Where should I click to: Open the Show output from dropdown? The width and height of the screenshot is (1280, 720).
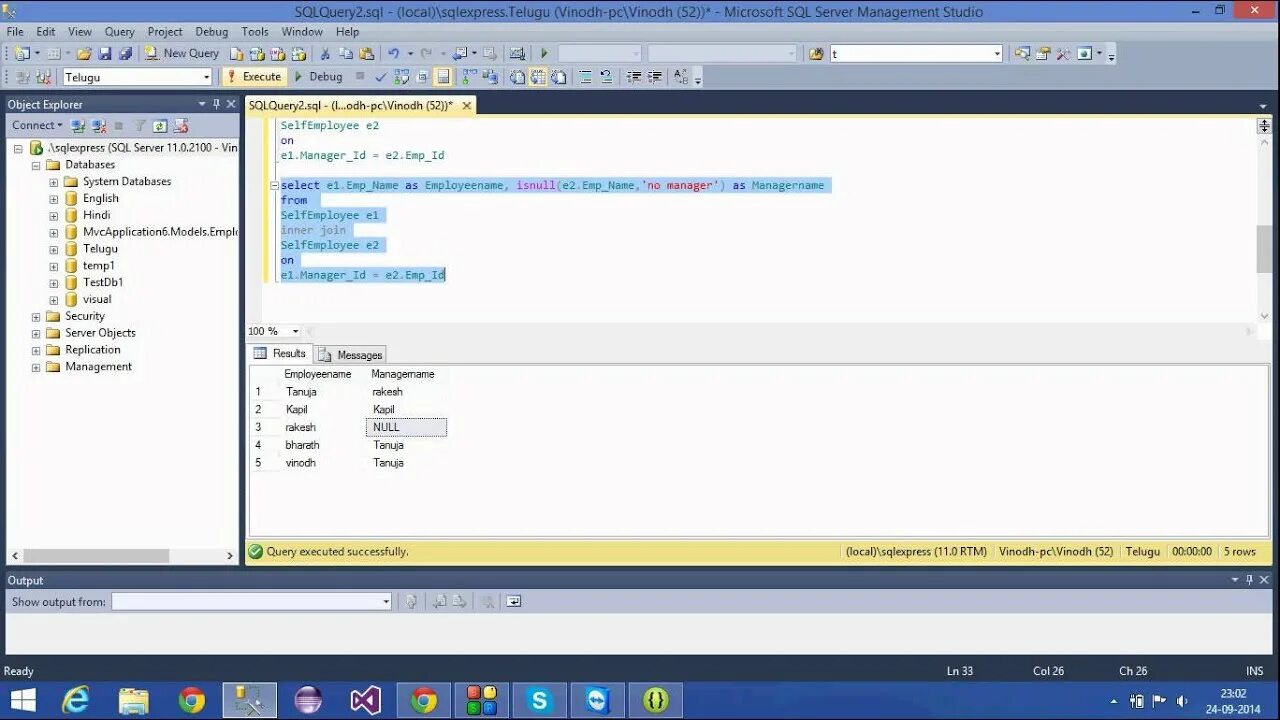(x=386, y=602)
